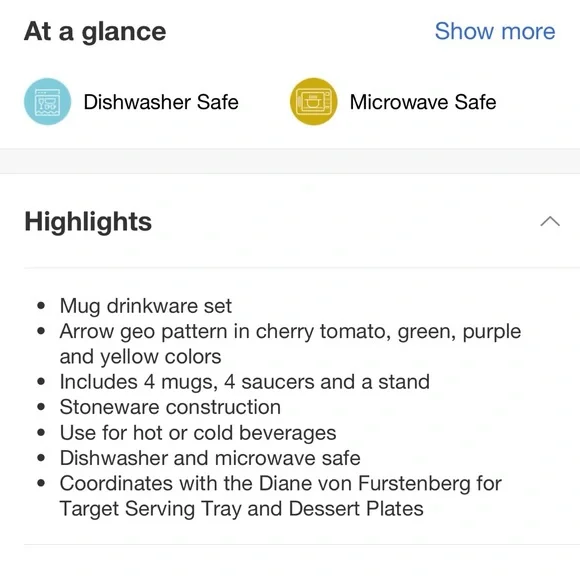Select the Microwave Safe label
Screen dimensions: 580x580
423,102
